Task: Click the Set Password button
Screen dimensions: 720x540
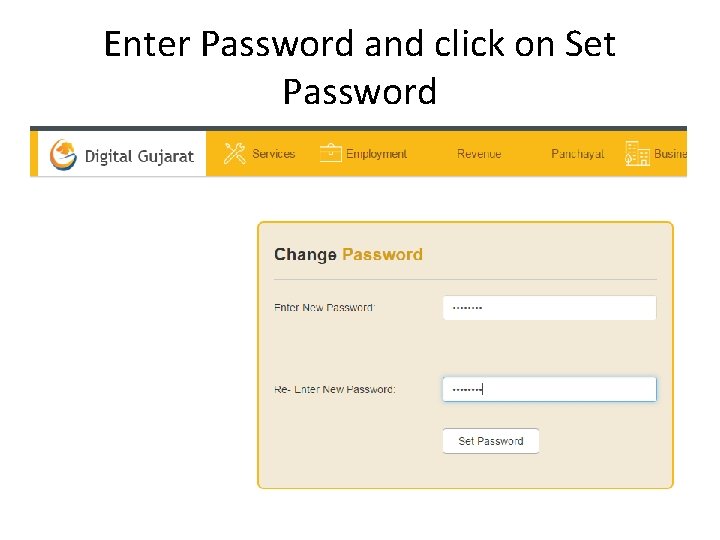Action: (x=491, y=441)
